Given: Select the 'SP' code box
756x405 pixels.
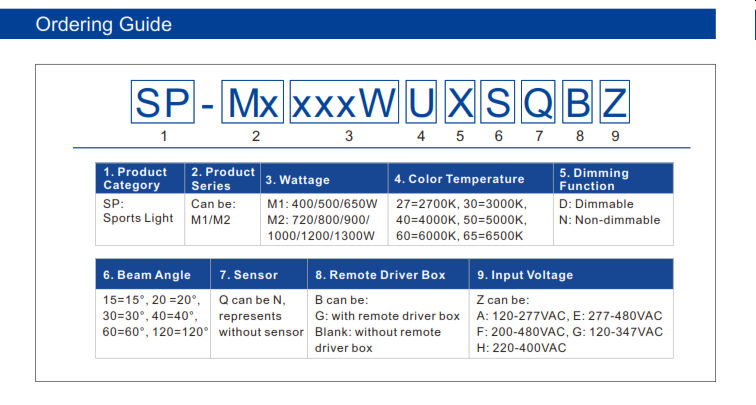Looking at the screenshot, I should click(x=162, y=102).
